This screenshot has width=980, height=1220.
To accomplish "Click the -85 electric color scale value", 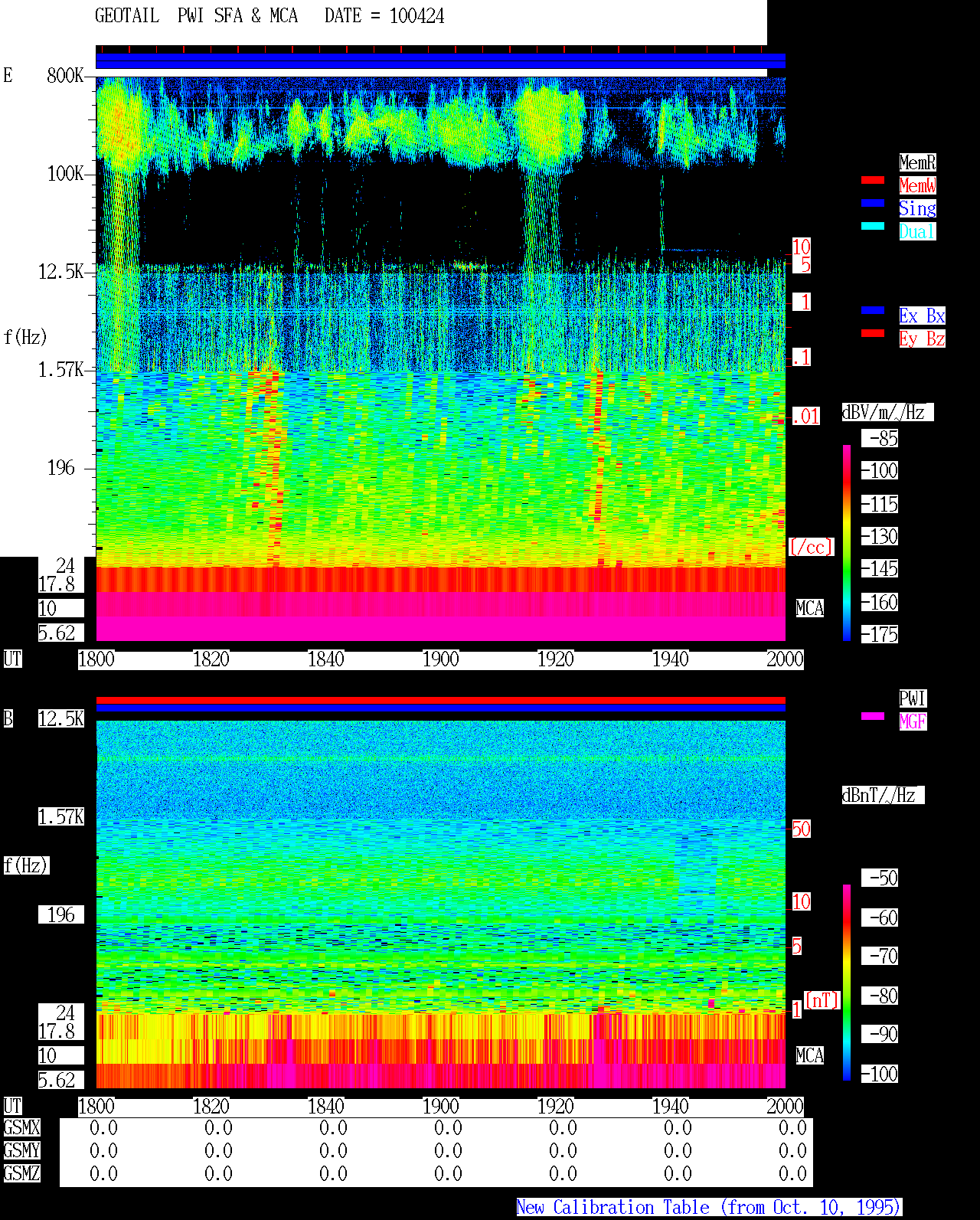I will [880, 438].
